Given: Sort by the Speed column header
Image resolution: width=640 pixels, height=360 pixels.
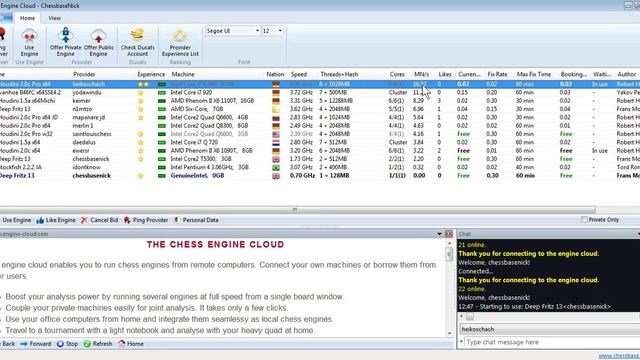Looking at the screenshot, I should coord(299,74).
